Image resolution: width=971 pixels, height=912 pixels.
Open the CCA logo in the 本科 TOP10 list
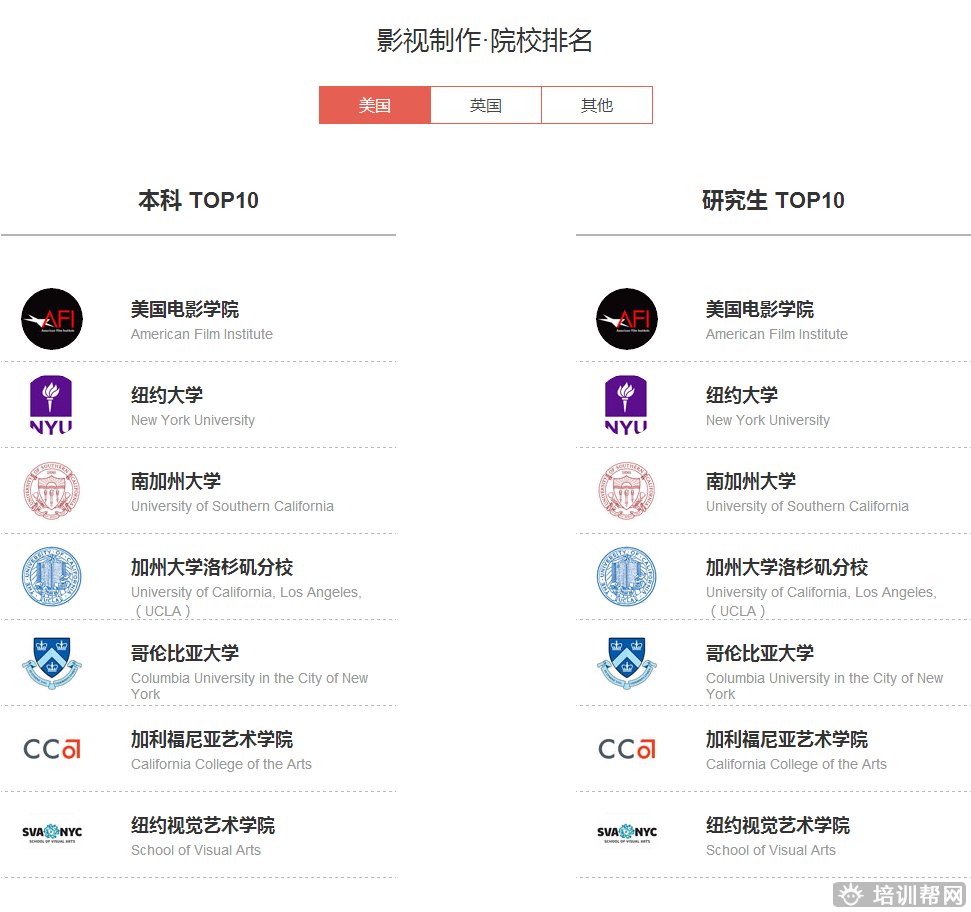[52, 749]
